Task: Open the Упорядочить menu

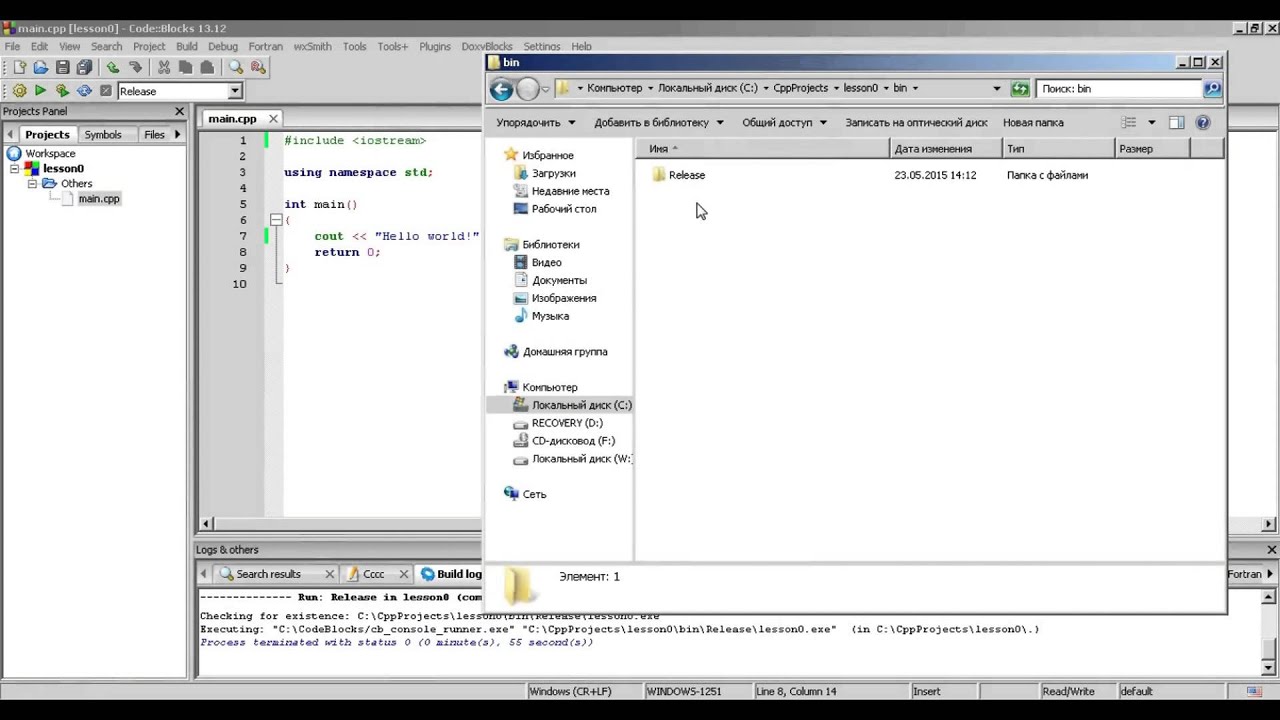Action: click(x=536, y=122)
